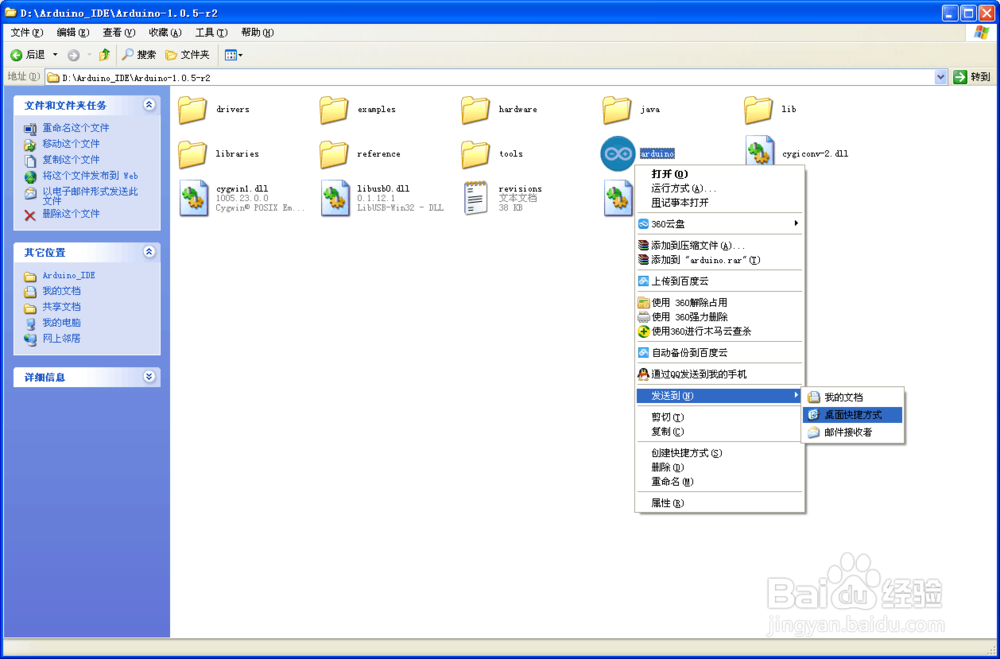Choose 上传到百度云 entry
Image resolution: width=1000 pixels, height=659 pixels.
[x=719, y=281]
